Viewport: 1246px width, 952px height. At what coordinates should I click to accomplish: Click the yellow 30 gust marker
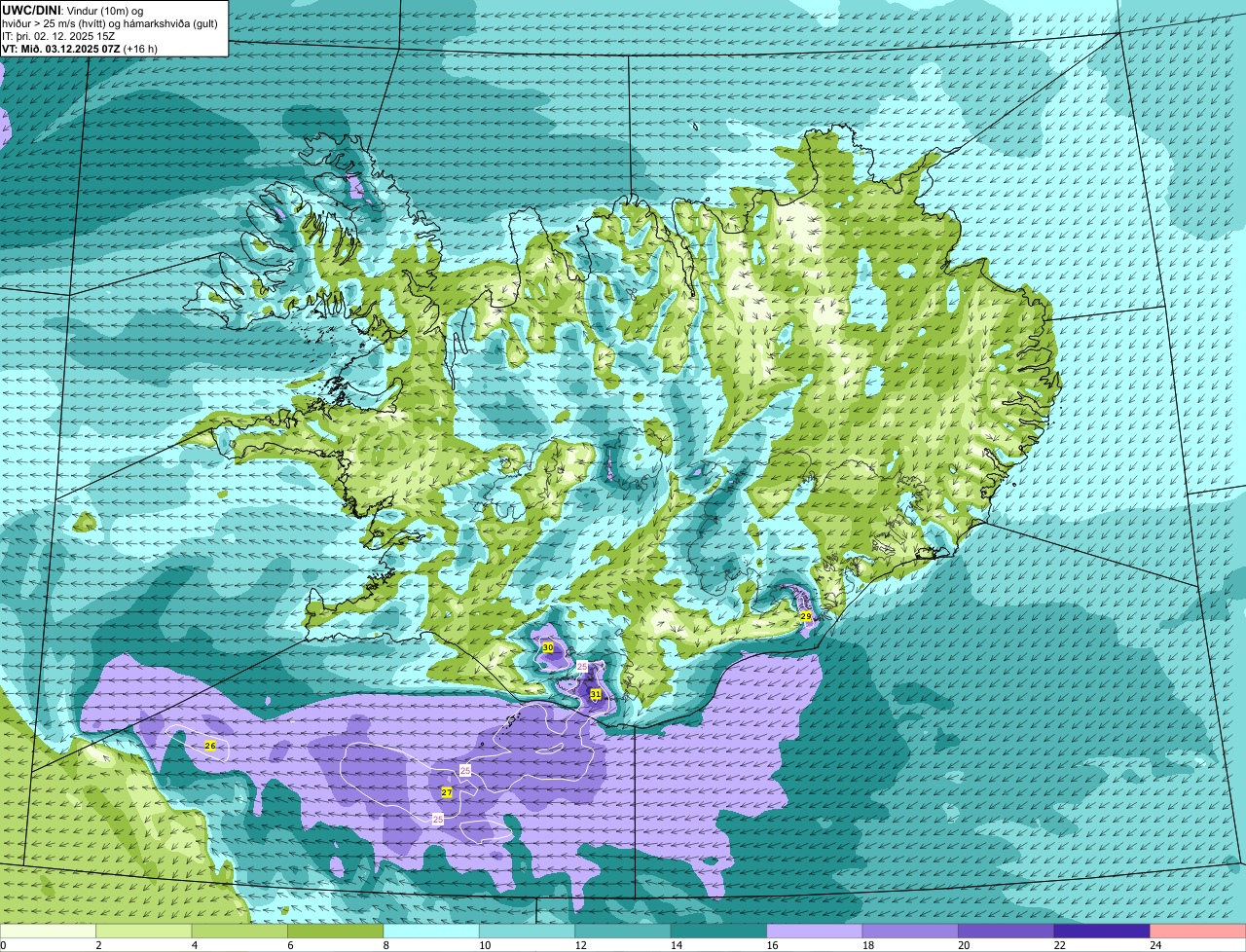point(548,647)
